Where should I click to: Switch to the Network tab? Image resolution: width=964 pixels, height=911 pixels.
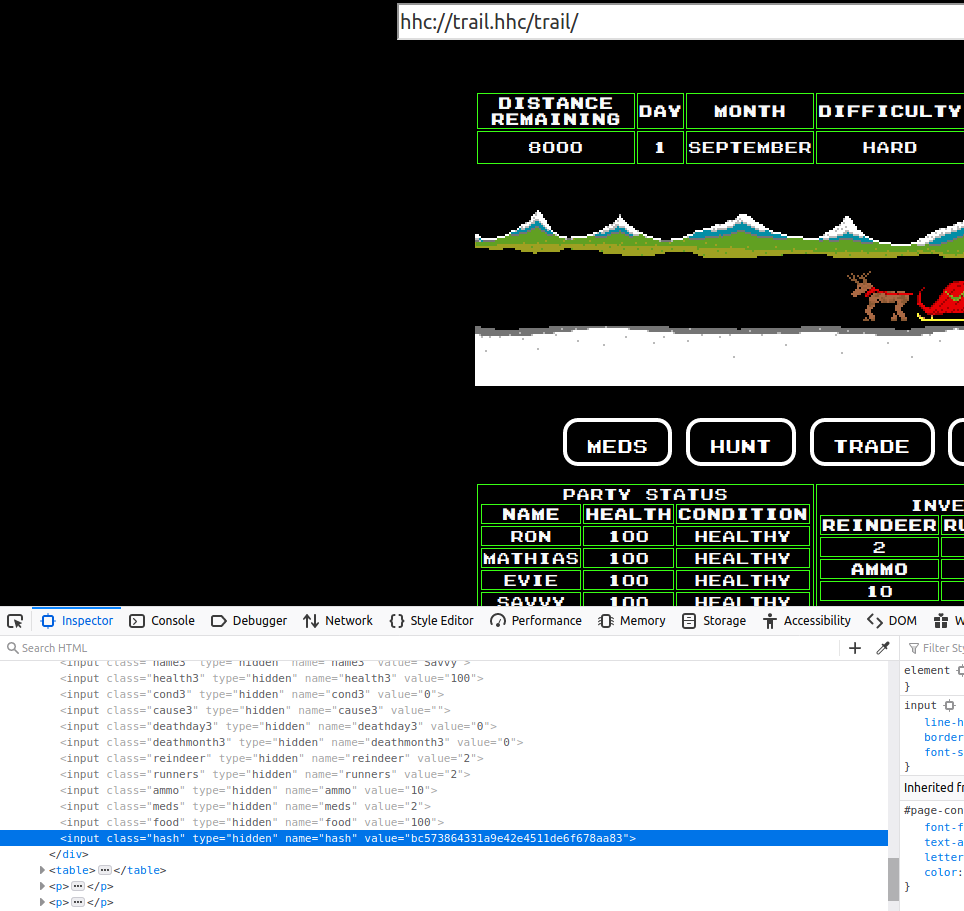coord(338,621)
